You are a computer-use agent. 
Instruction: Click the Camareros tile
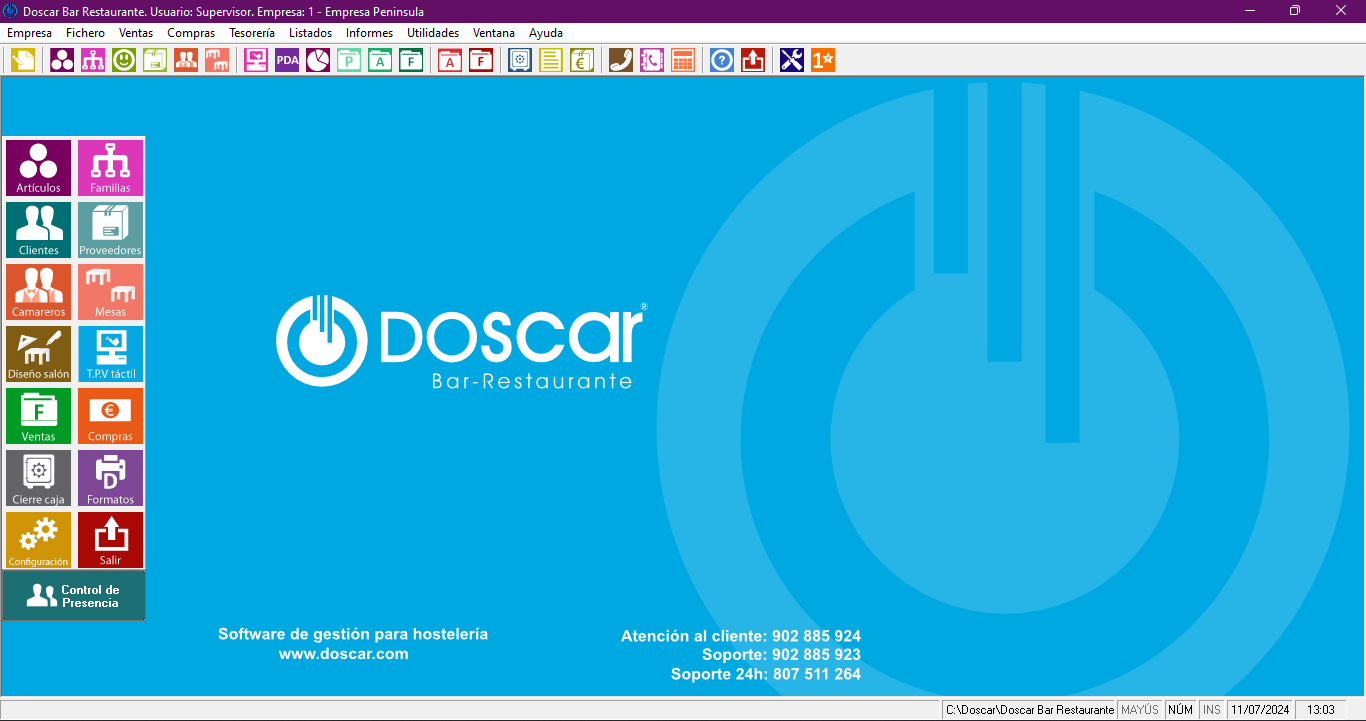point(38,292)
